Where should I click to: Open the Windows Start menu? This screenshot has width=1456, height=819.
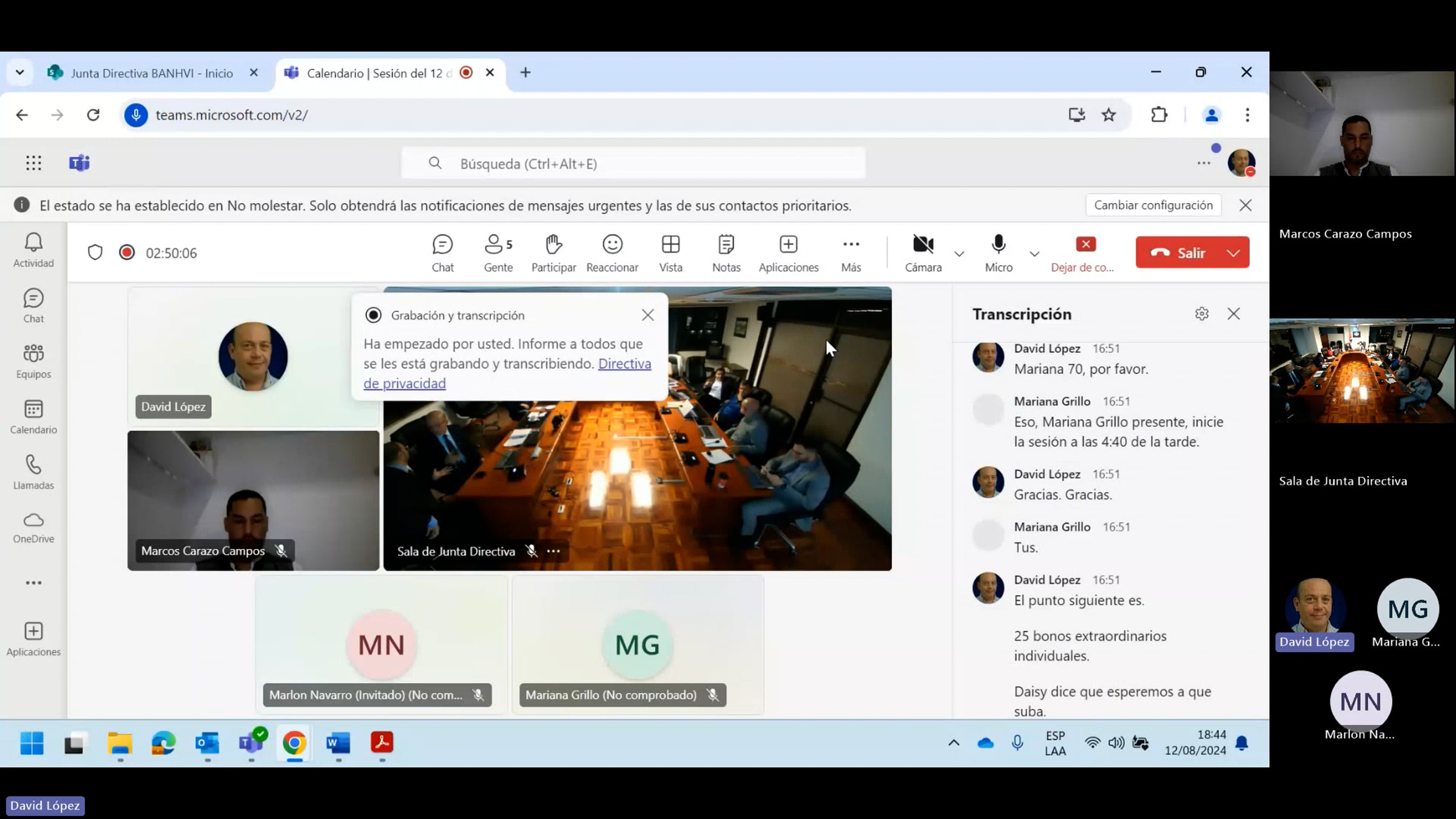tap(32, 743)
